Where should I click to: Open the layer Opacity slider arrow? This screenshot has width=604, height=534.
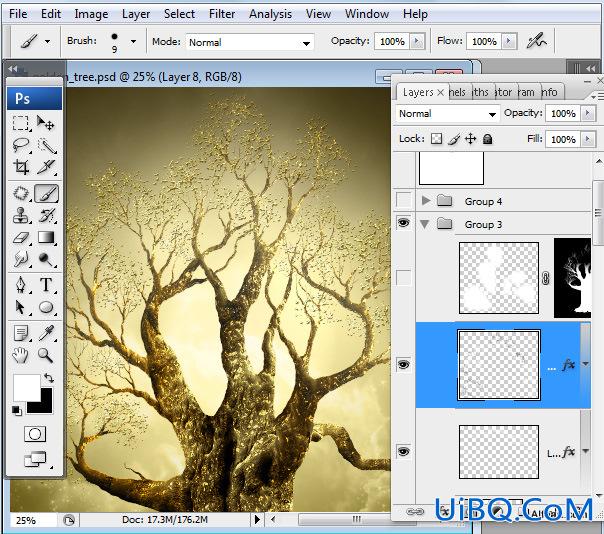(x=588, y=113)
